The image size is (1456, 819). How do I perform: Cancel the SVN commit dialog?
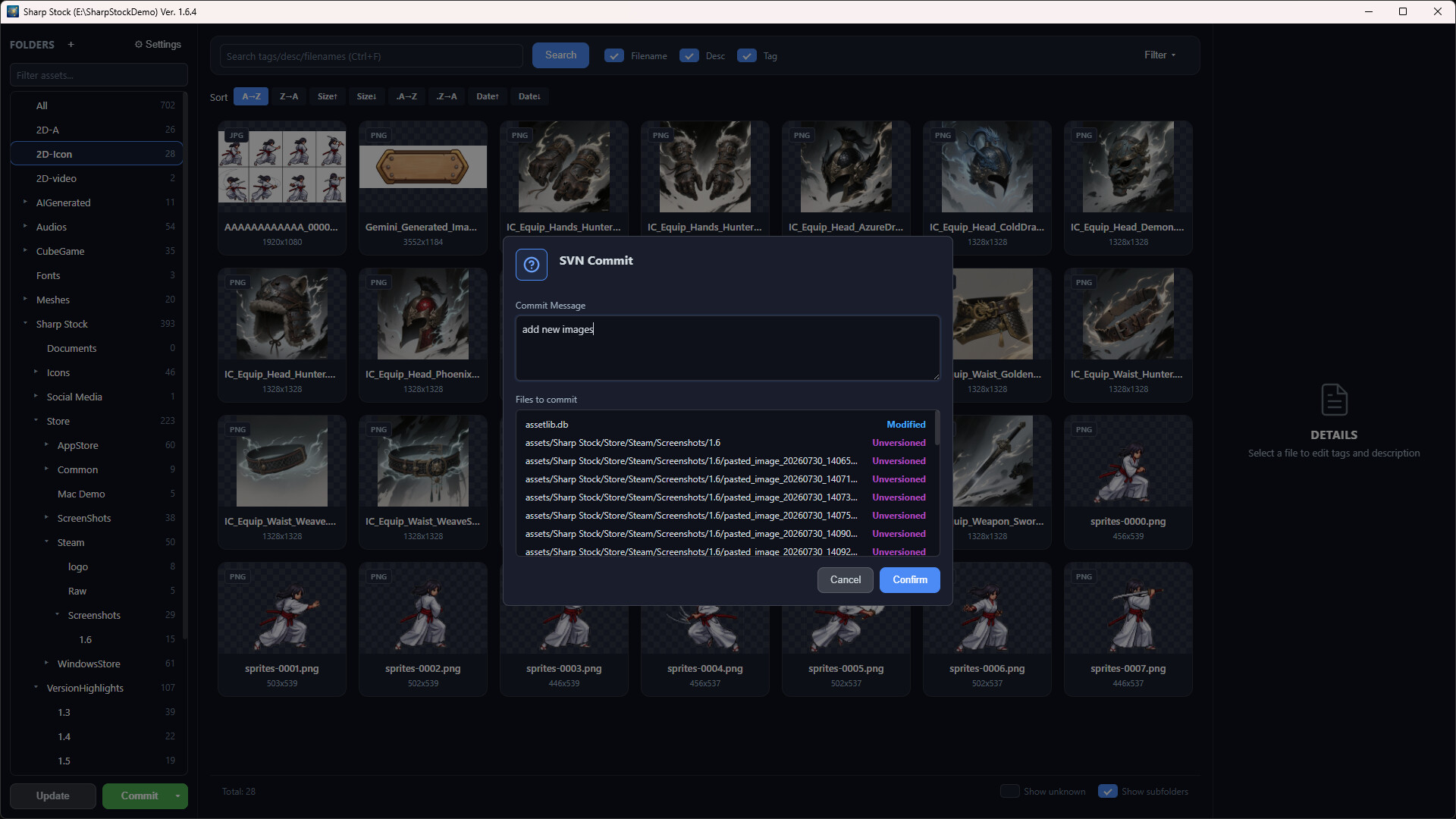846,580
